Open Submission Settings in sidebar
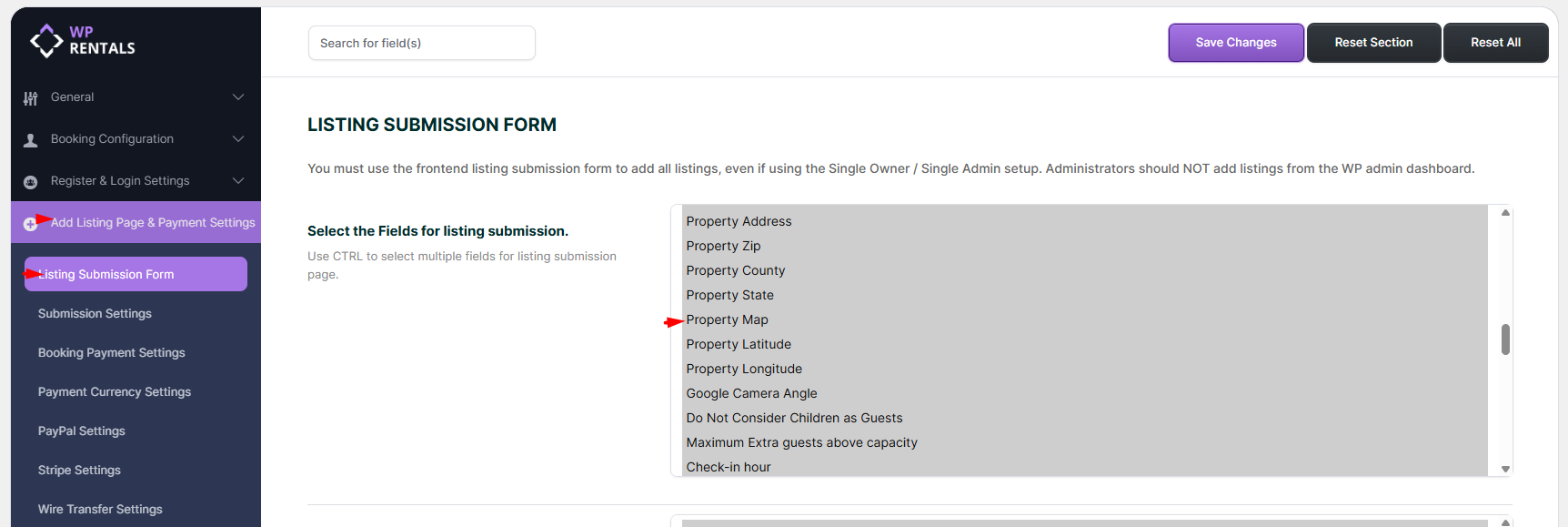The height and width of the screenshot is (527, 1568). tap(95, 313)
